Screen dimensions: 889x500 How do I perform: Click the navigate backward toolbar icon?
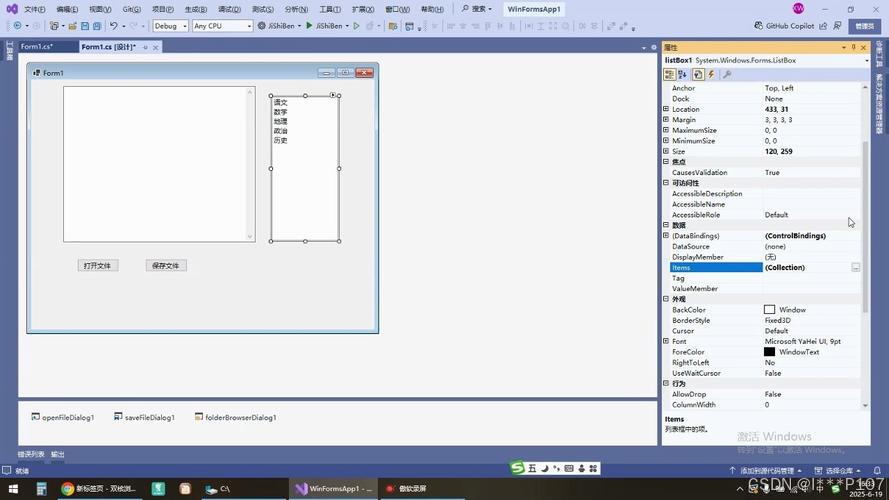18,26
